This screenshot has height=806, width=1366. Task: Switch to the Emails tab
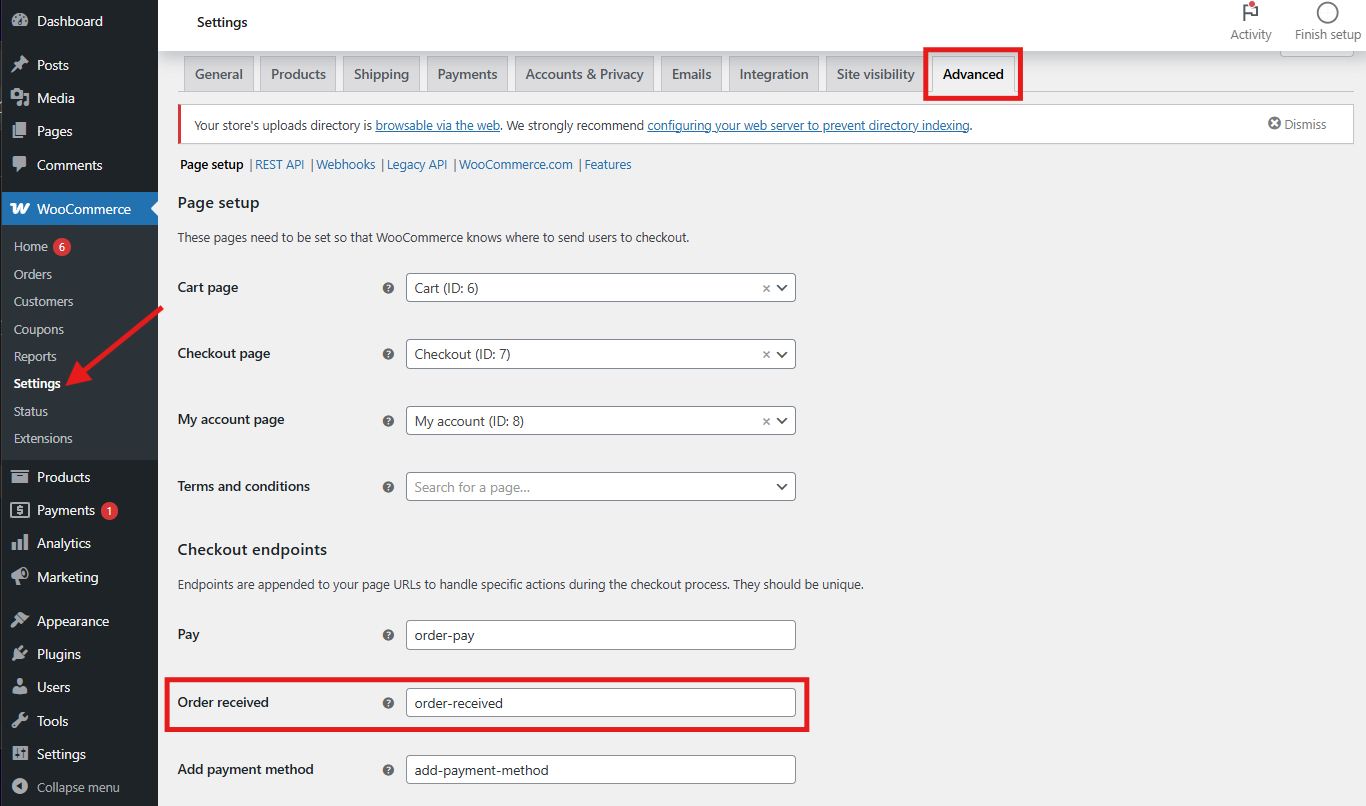click(691, 74)
